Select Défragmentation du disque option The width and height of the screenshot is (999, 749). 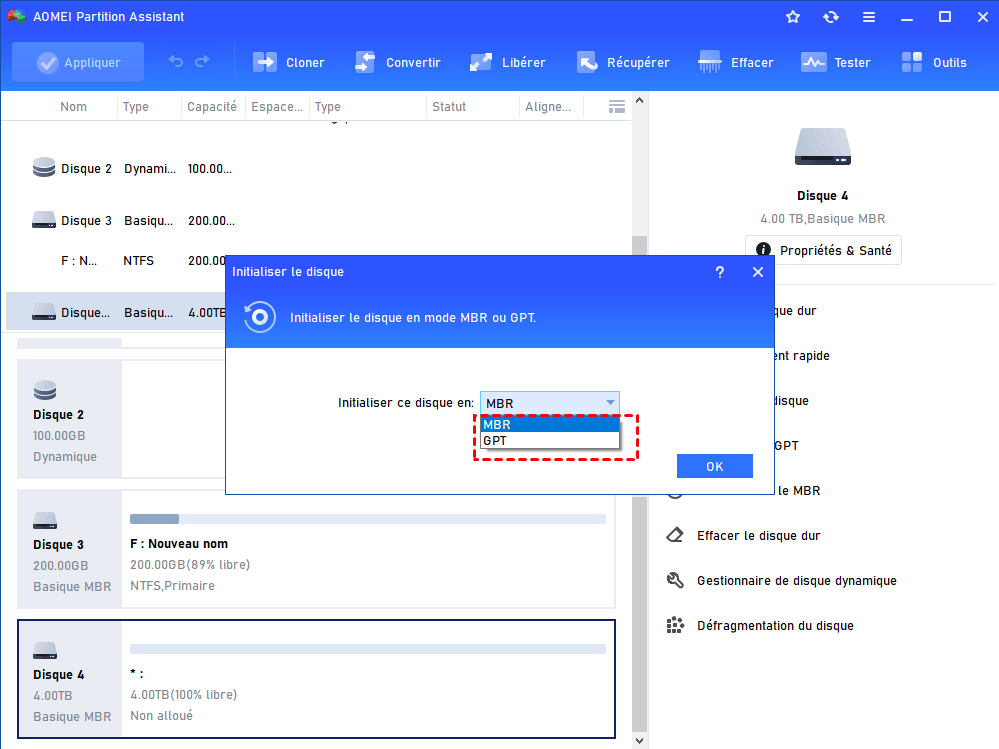click(x=775, y=626)
